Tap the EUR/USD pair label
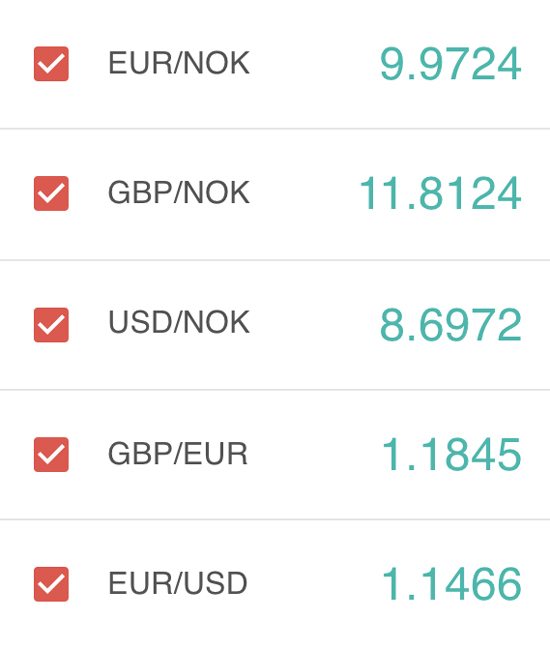Screen dimensions: 550x650 point(178,583)
